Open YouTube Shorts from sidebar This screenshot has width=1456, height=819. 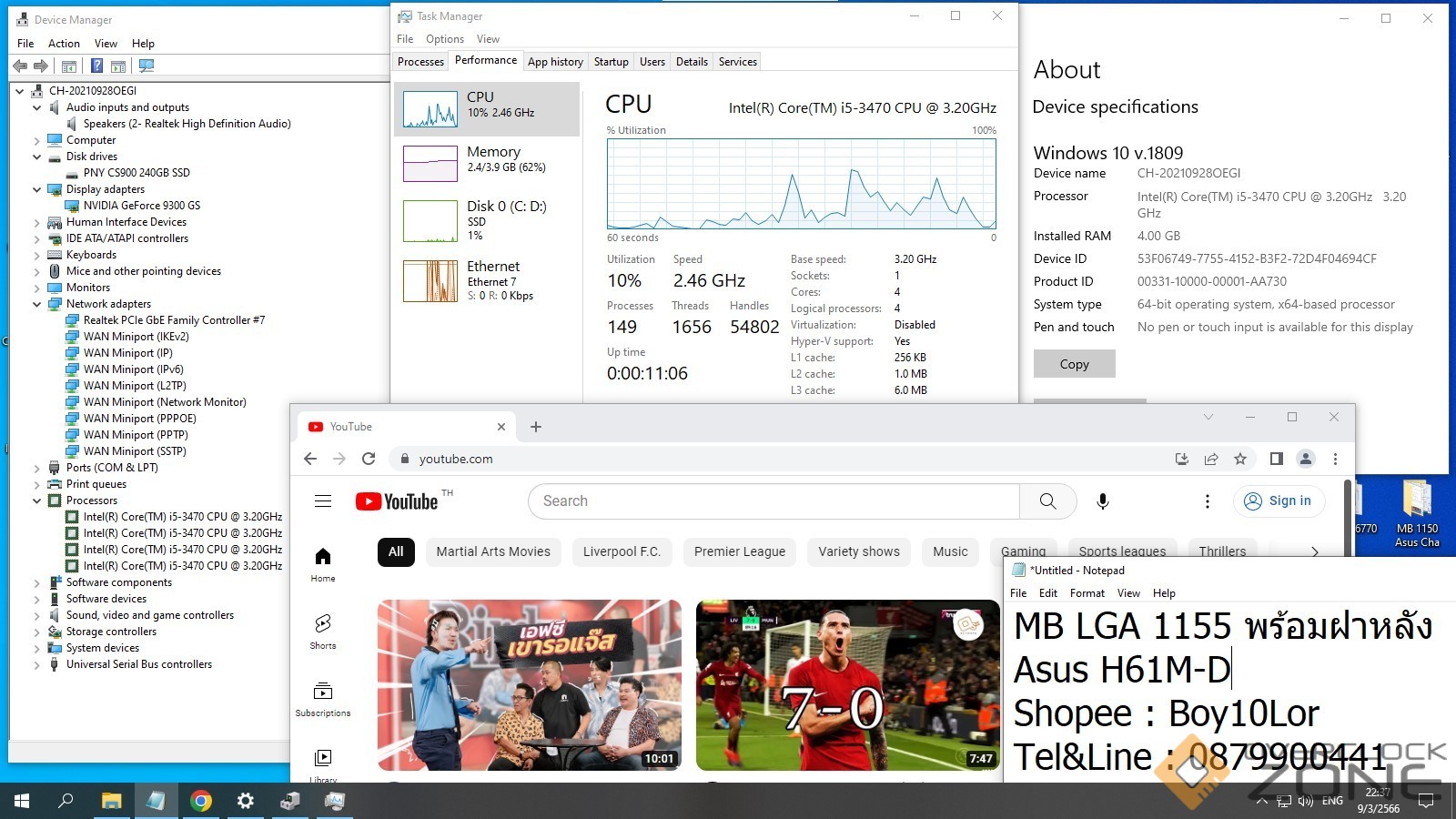(x=323, y=631)
